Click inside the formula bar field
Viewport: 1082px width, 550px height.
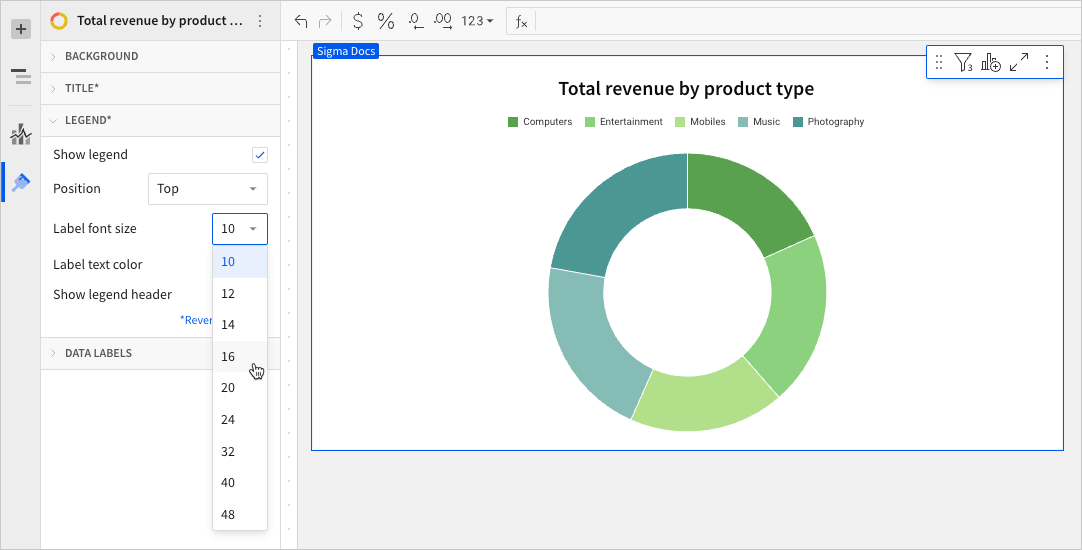[800, 21]
